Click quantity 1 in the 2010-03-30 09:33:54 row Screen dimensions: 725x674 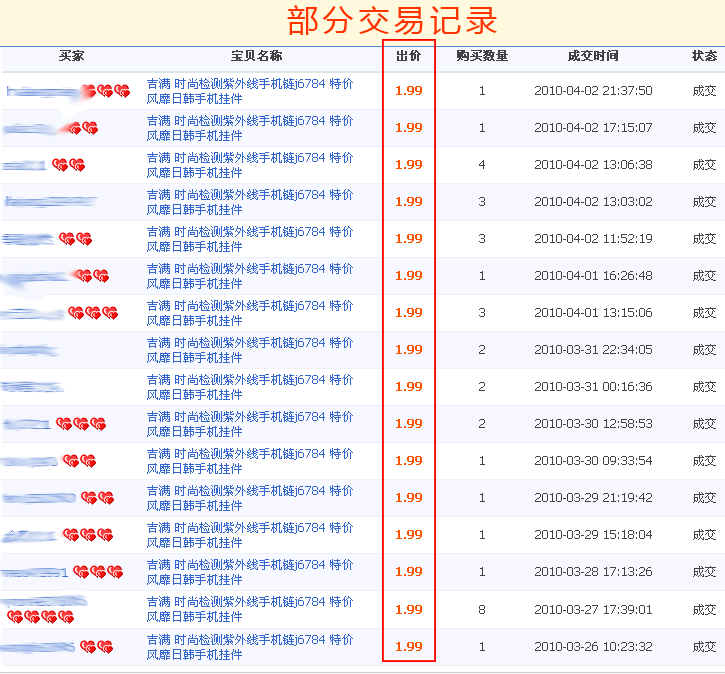click(482, 460)
